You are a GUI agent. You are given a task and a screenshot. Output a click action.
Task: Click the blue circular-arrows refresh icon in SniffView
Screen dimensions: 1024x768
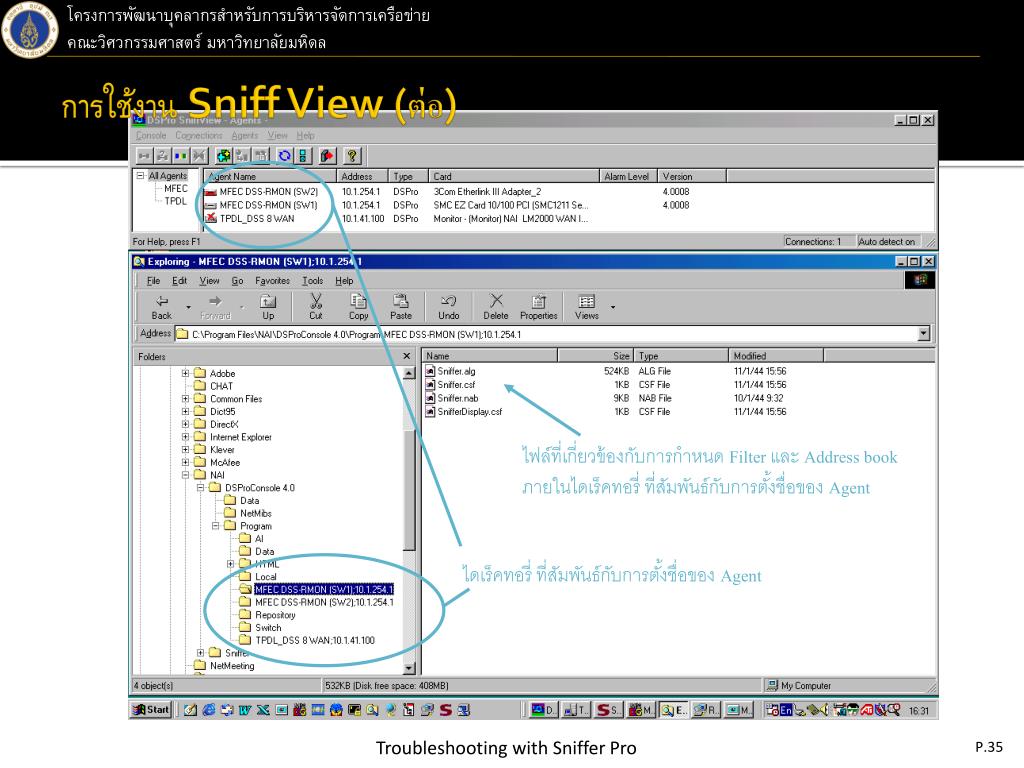click(x=284, y=155)
